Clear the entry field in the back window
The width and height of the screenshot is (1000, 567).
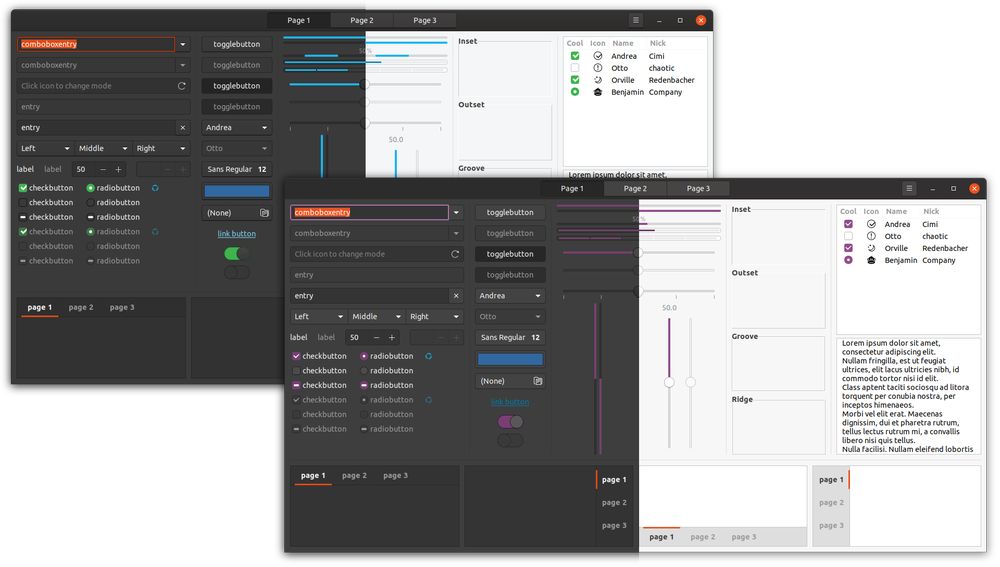coord(182,128)
